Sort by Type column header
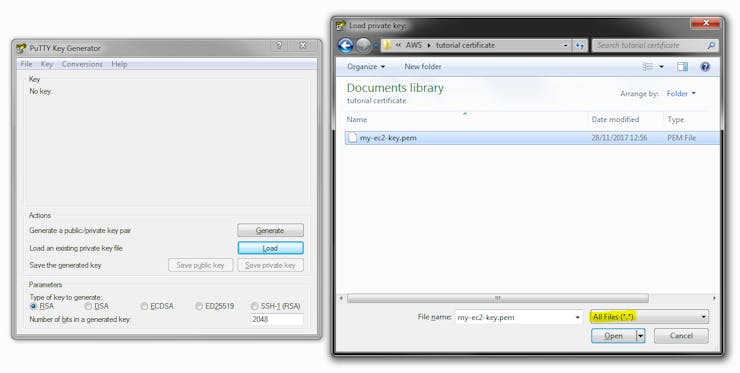Viewport: 740px width, 373px height. pyautogui.click(x=676, y=119)
